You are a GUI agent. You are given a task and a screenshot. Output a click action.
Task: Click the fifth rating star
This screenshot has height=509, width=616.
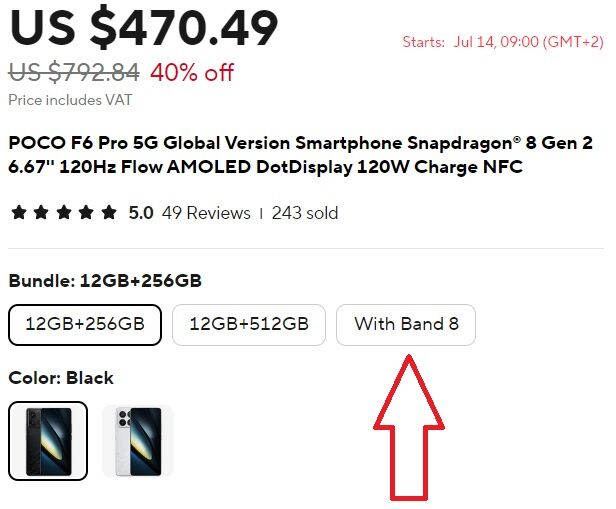click(x=109, y=212)
